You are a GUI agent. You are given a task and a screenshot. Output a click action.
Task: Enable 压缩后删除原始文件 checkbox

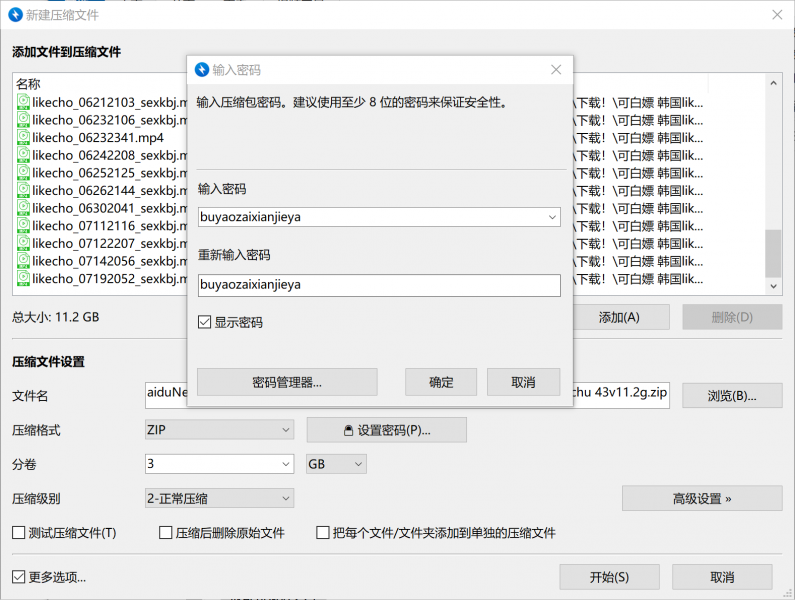166,533
